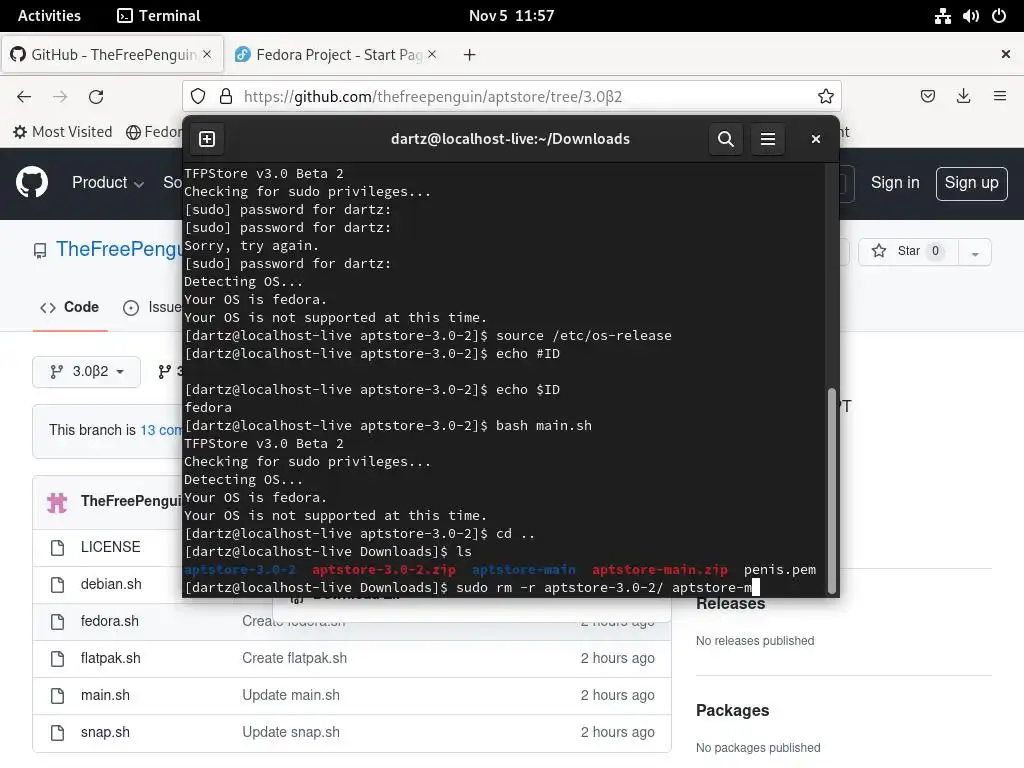
Task: Expand the Star list dropdown arrow
Action: coord(974,252)
